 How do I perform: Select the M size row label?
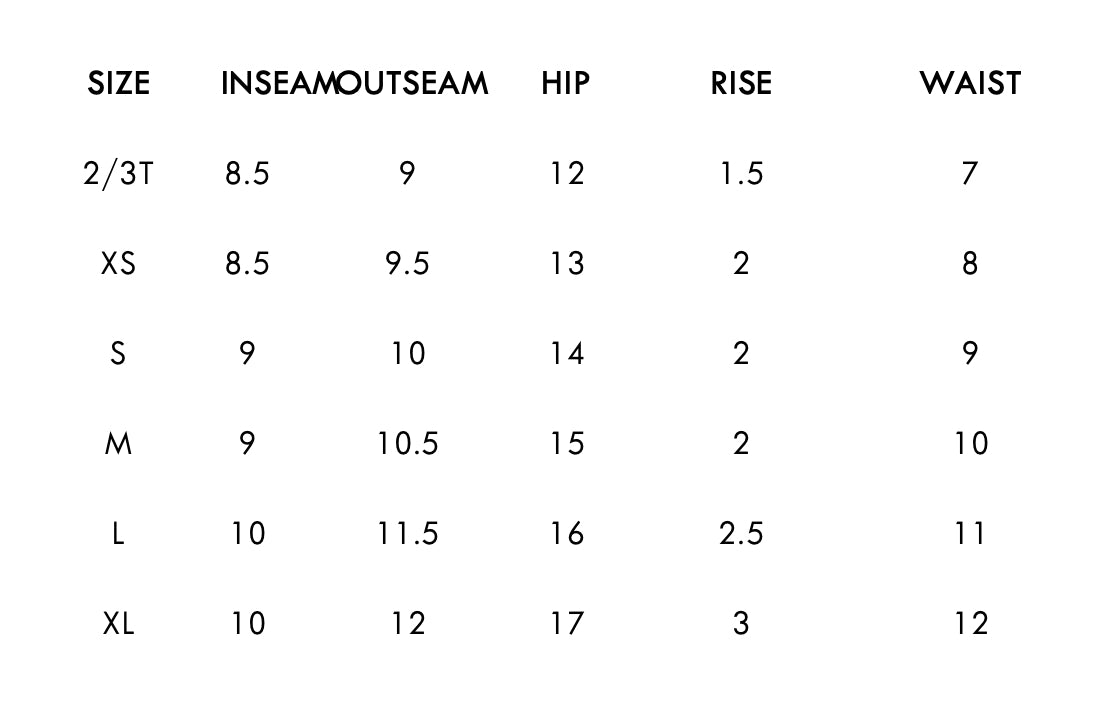pyautogui.click(x=118, y=443)
